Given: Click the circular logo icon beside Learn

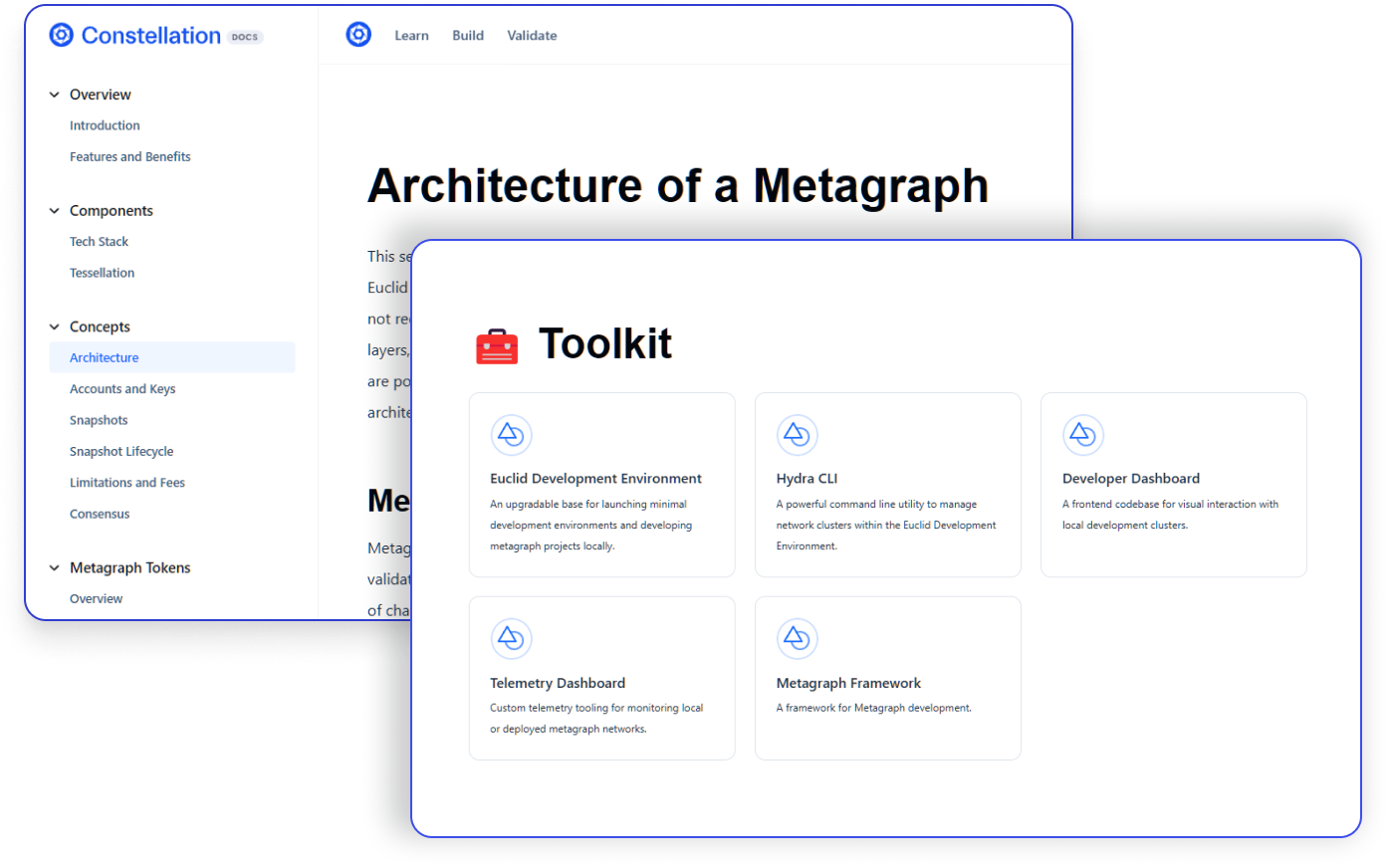Looking at the screenshot, I should pyautogui.click(x=358, y=35).
